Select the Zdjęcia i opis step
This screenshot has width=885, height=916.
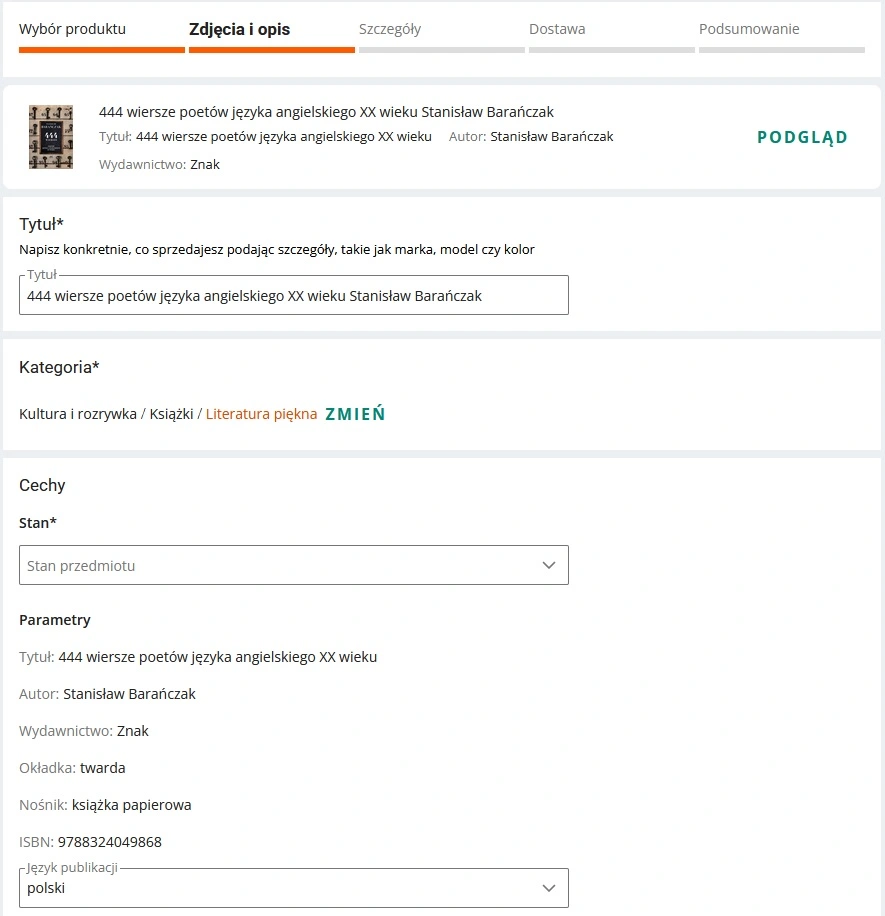point(239,29)
